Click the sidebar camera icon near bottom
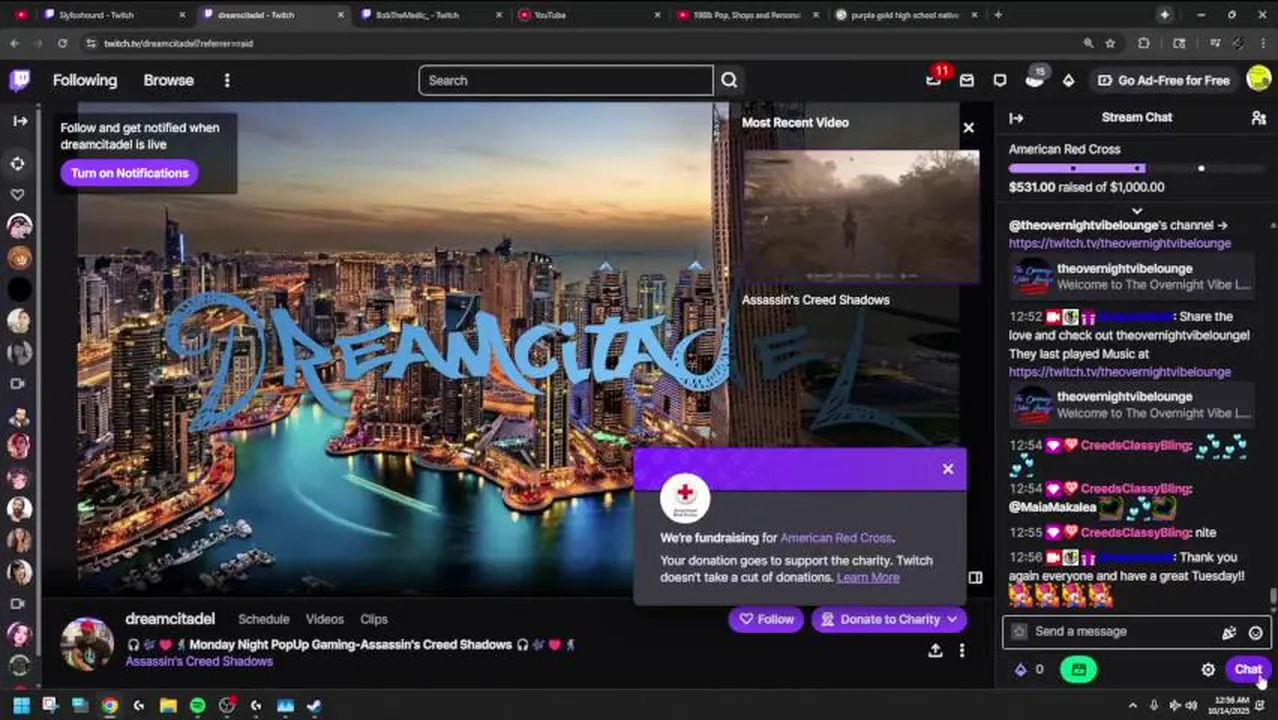This screenshot has width=1278, height=720. click(x=18, y=604)
